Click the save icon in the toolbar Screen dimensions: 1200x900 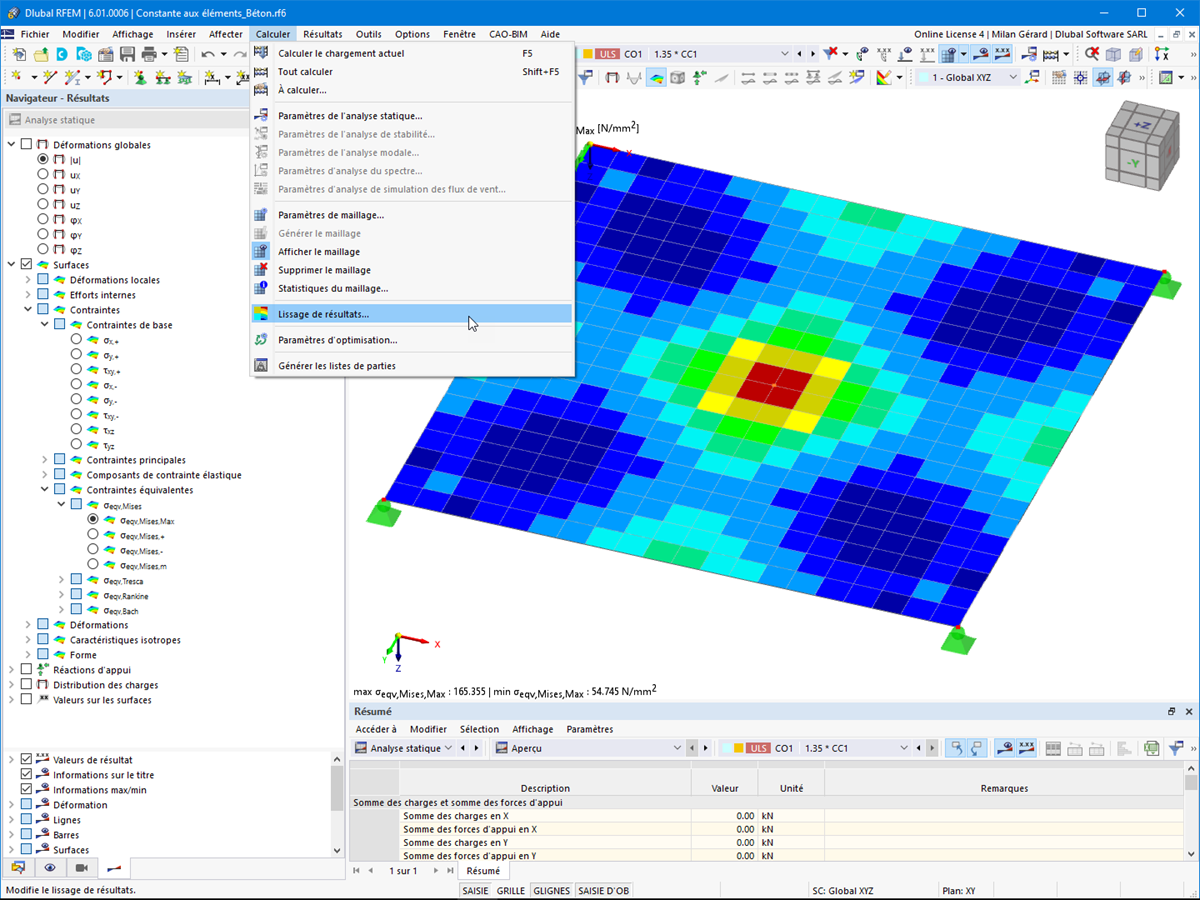coord(127,53)
